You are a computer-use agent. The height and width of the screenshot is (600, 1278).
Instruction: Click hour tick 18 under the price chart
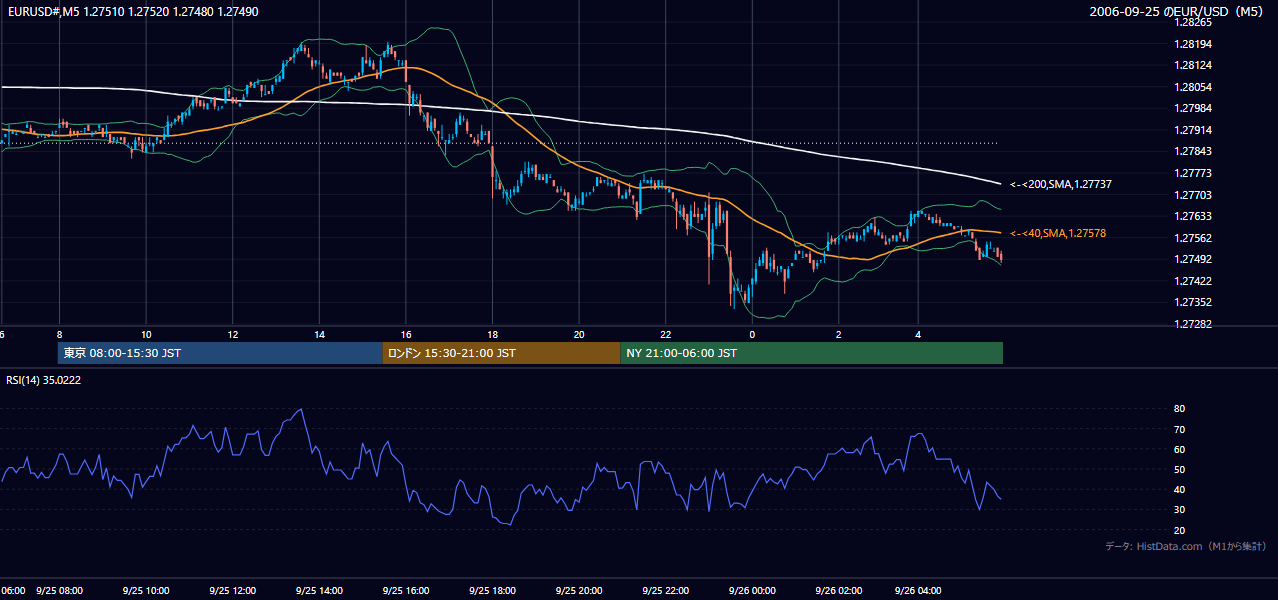[493, 334]
